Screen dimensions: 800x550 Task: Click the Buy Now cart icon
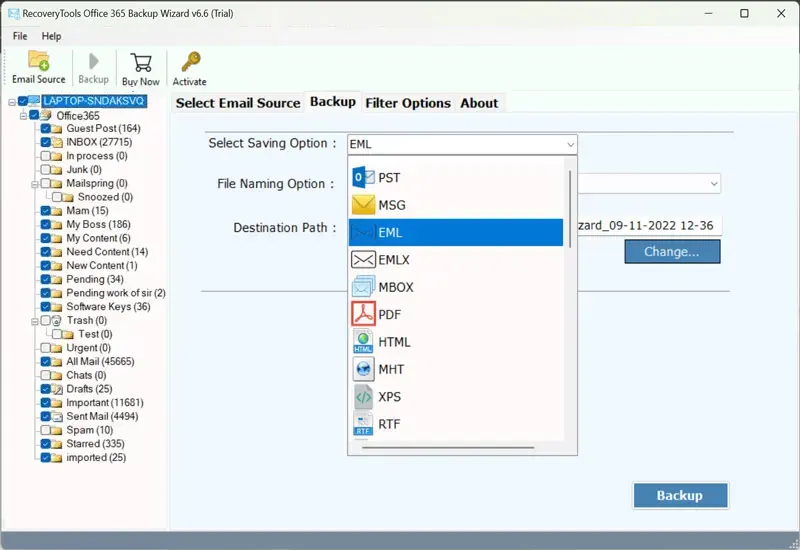[140, 67]
